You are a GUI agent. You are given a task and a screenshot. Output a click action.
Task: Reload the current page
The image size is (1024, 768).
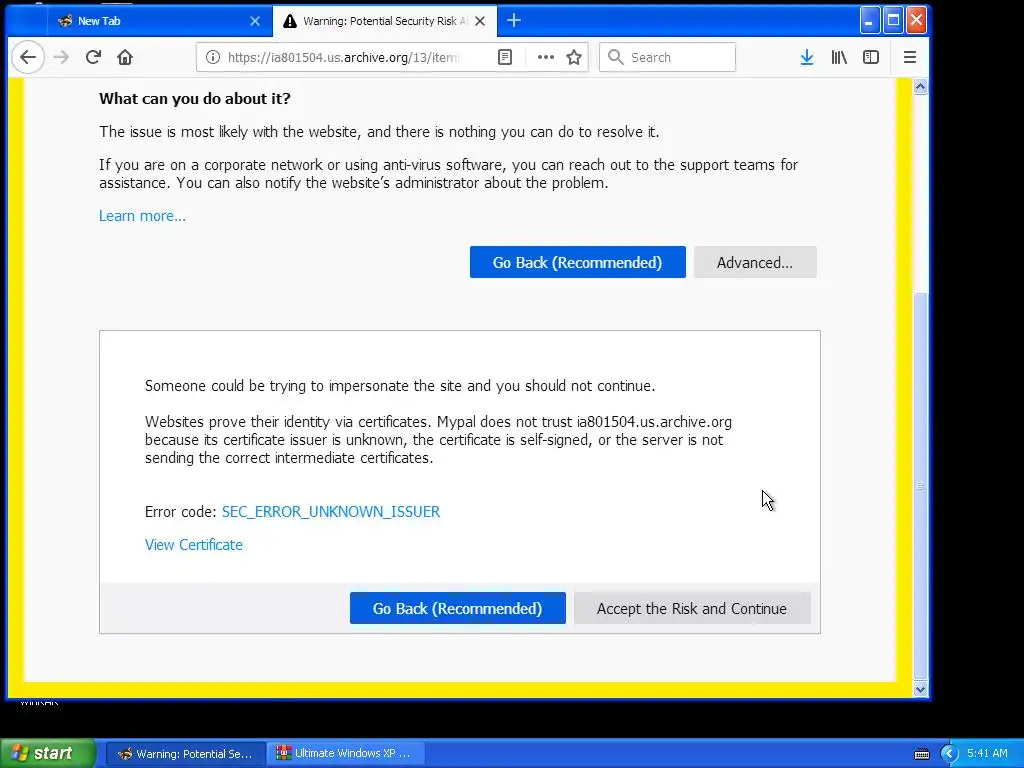click(x=93, y=57)
